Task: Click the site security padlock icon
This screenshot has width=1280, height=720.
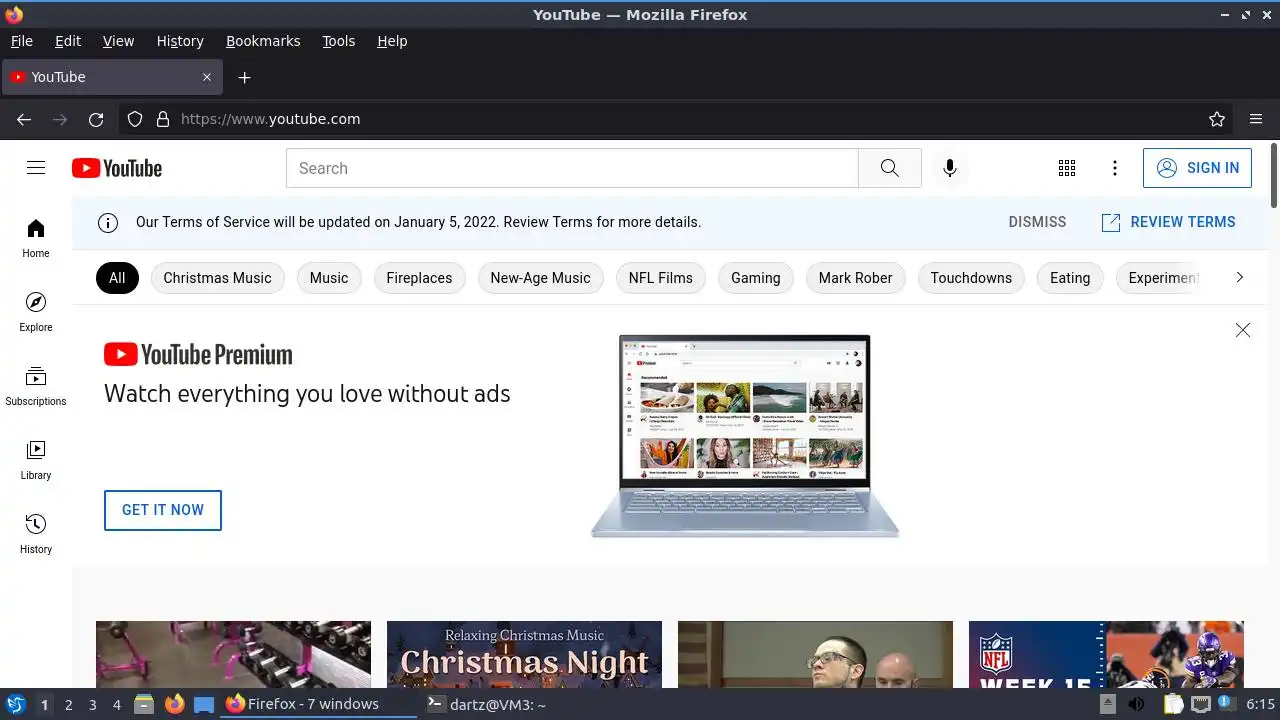Action: coord(163,119)
